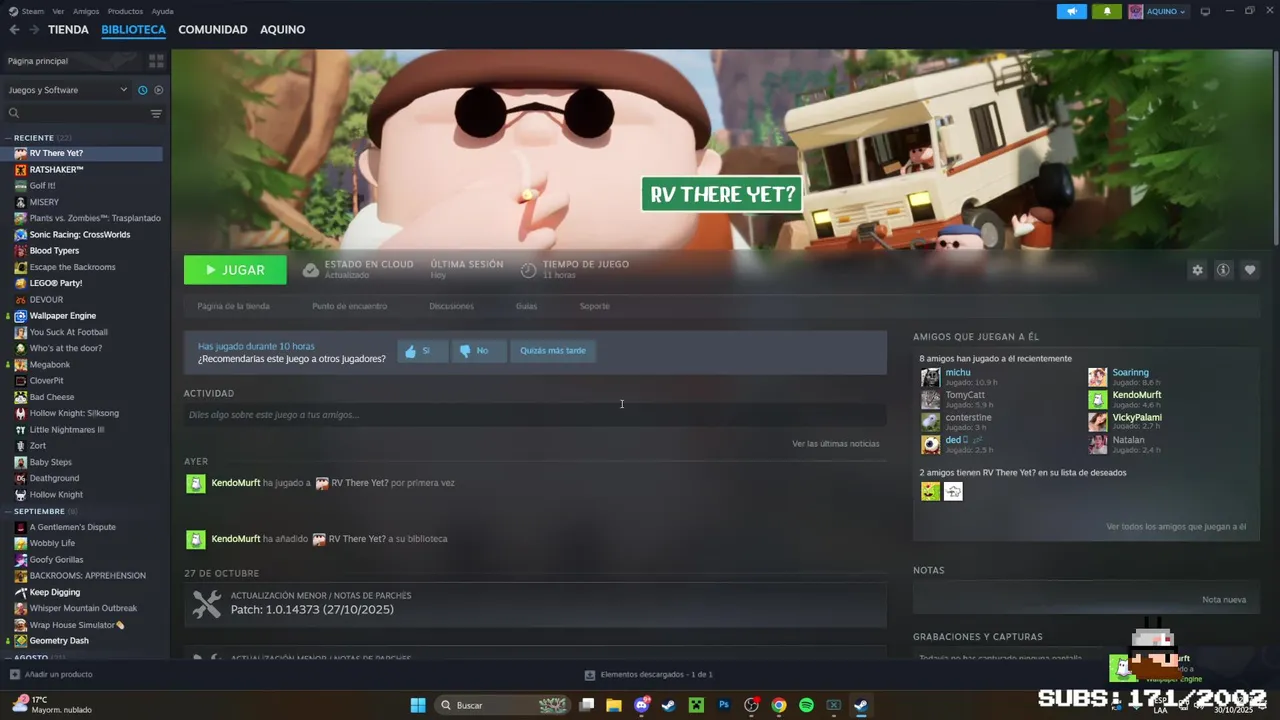Click the green JUGAR button
This screenshot has height=720, width=1280.
(235, 270)
